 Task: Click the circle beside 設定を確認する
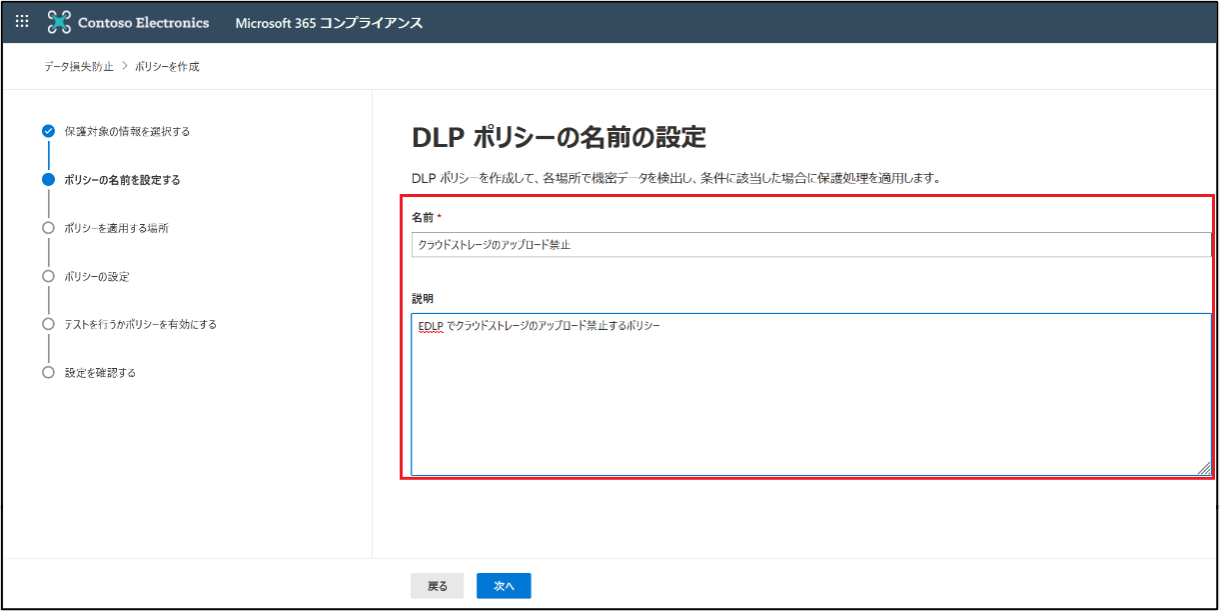click(x=48, y=372)
